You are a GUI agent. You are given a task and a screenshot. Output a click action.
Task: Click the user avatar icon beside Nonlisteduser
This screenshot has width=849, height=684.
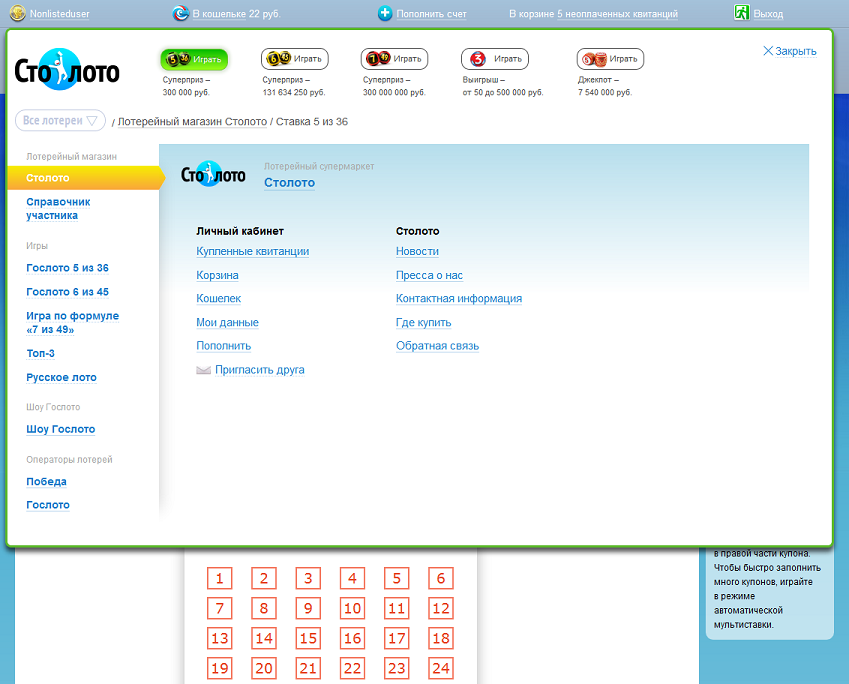point(17,13)
